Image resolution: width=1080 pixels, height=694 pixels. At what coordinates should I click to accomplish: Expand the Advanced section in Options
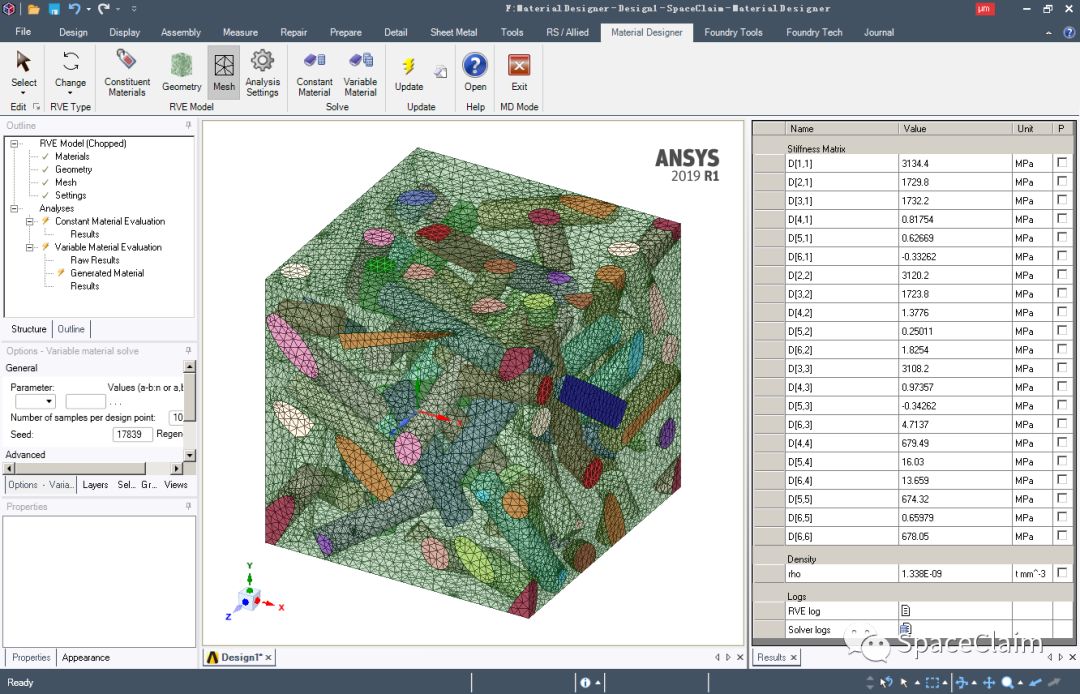(25, 454)
